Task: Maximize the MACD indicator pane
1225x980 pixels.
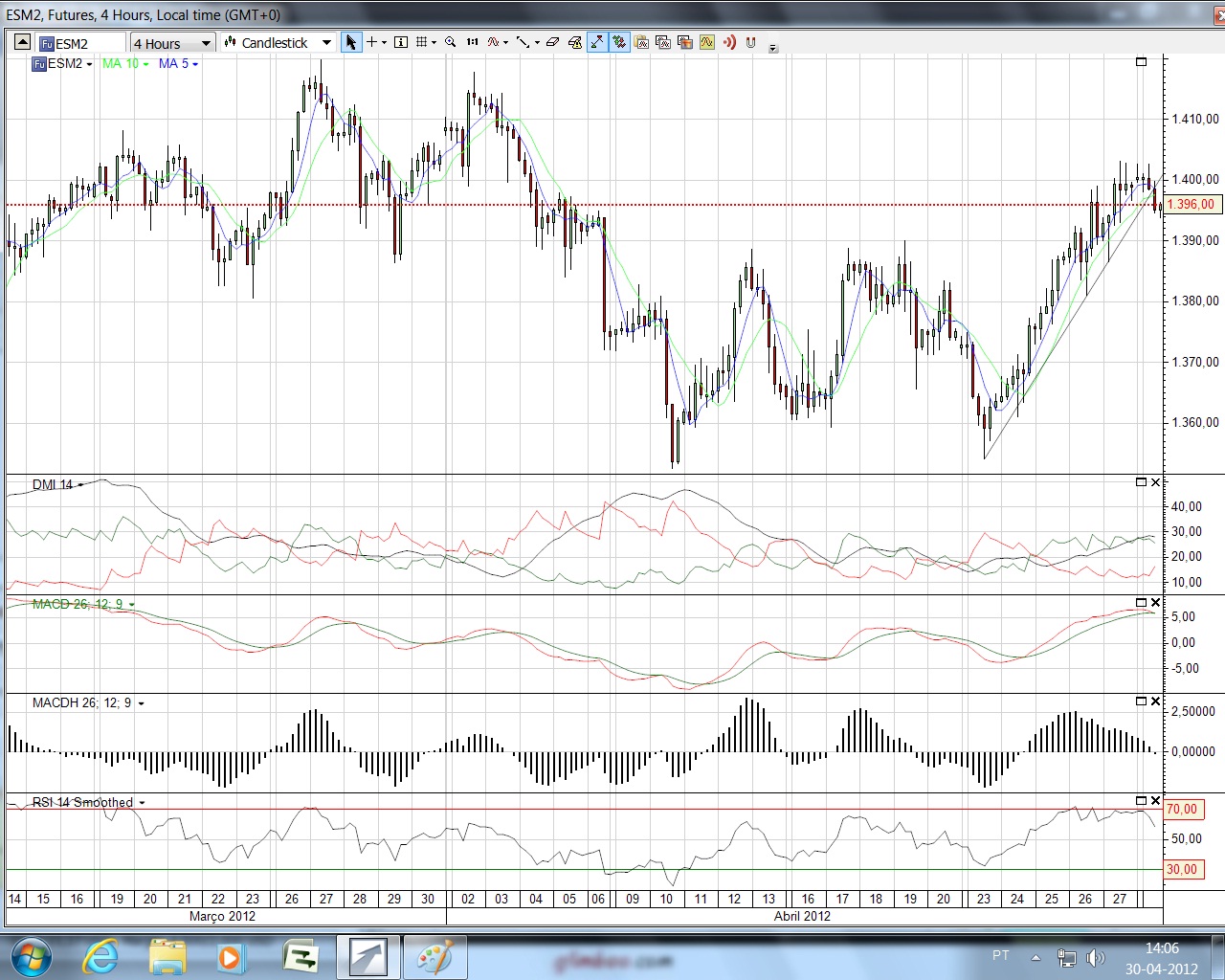Action: point(1141,602)
